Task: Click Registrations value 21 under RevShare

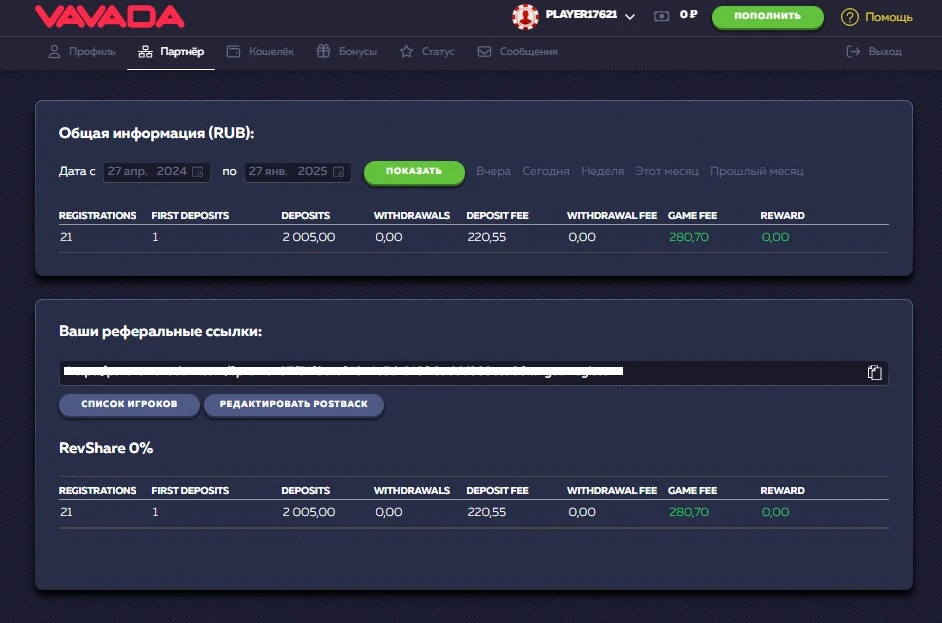Action: click(66, 512)
